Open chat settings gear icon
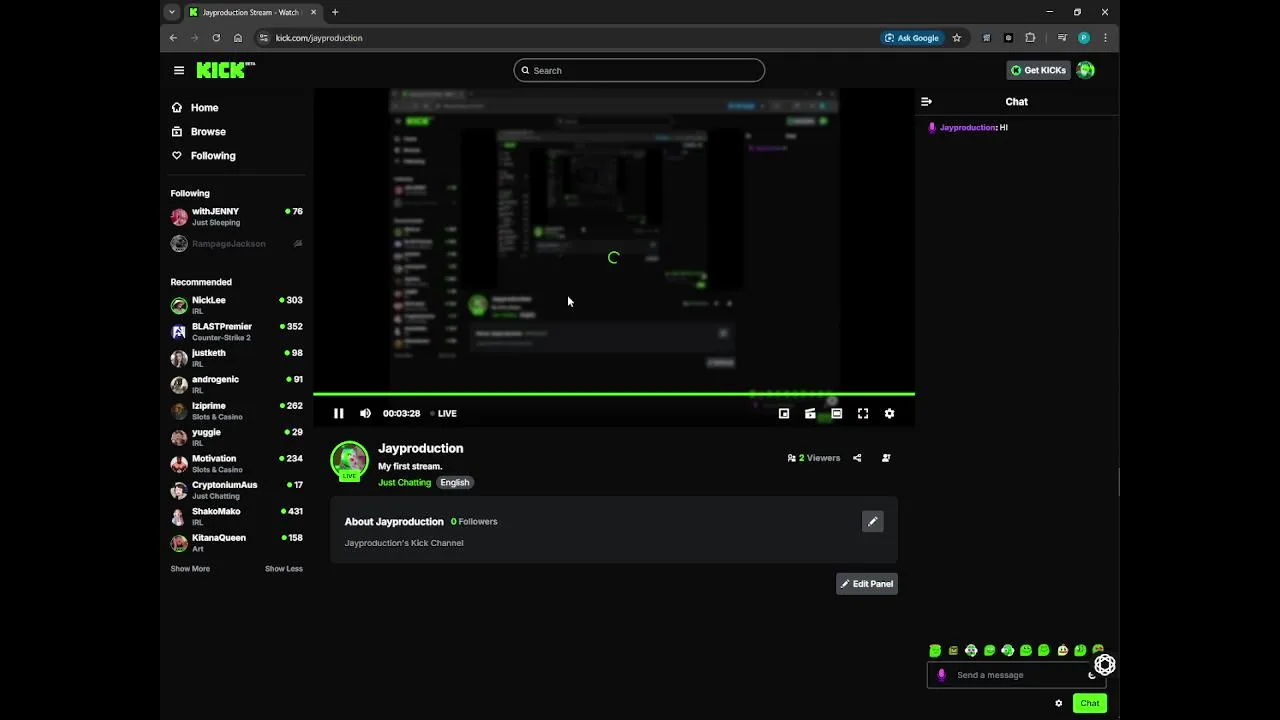Image resolution: width=1280 pixels, height=720 pixels. [1059, 703]
